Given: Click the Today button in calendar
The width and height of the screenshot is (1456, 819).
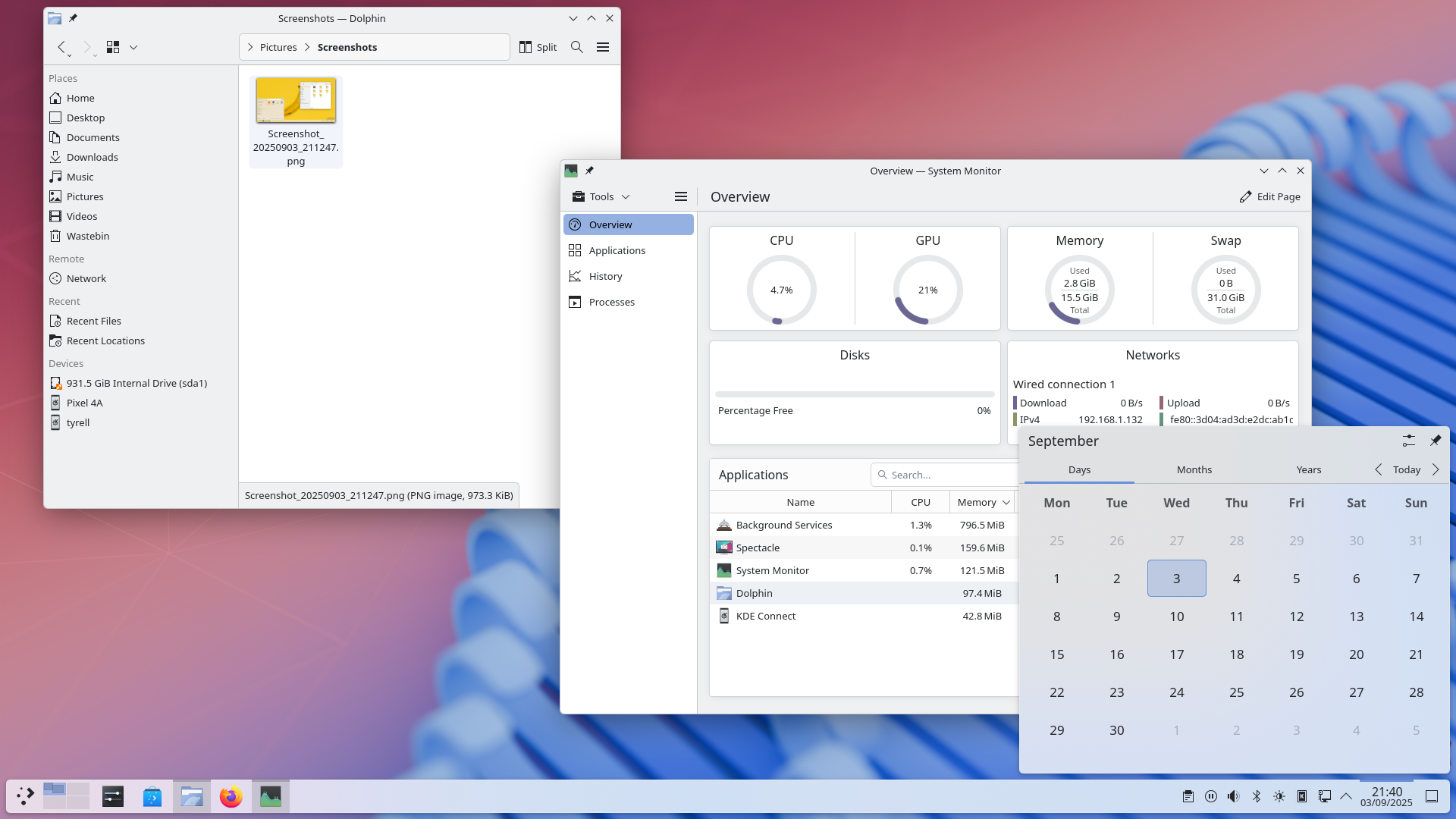Looking at the screenshot, I should [1406, 469].
